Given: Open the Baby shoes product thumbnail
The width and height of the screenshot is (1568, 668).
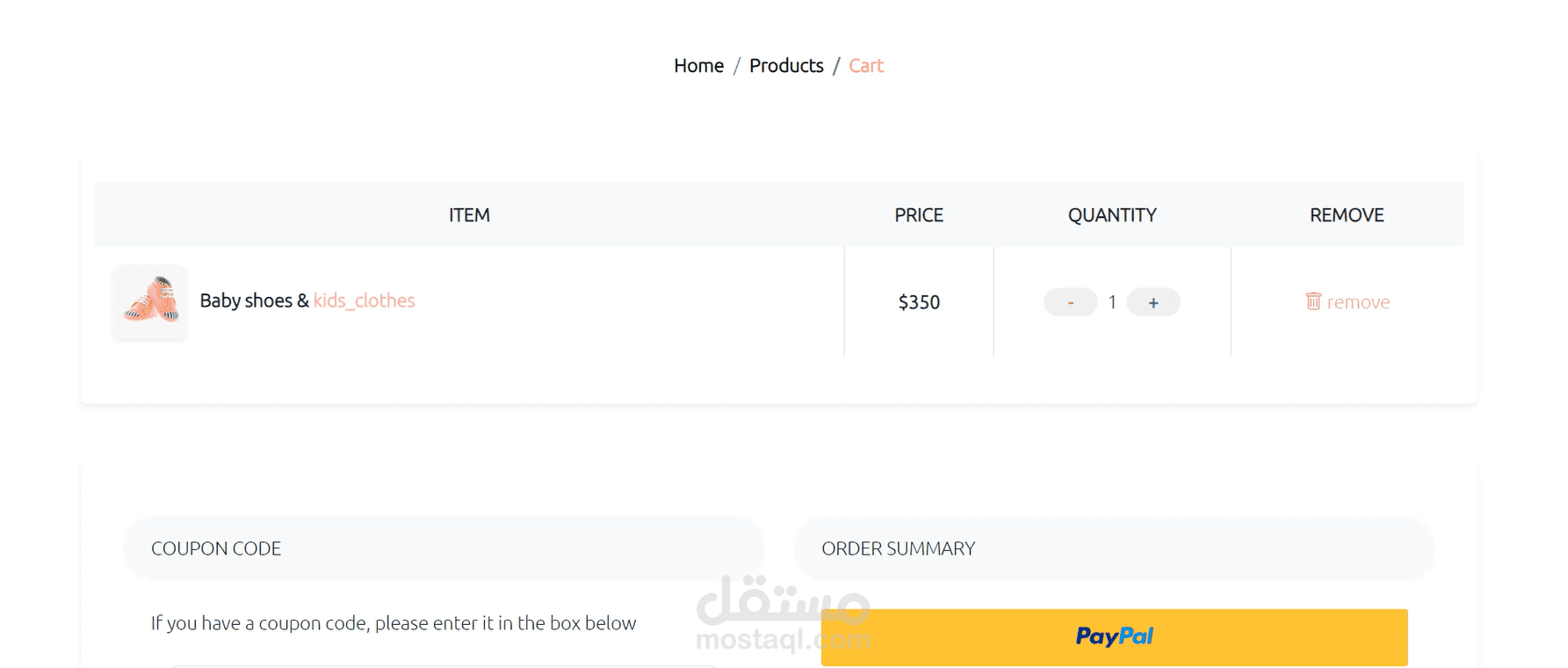Looking at the screenshot, I should 150,301.
